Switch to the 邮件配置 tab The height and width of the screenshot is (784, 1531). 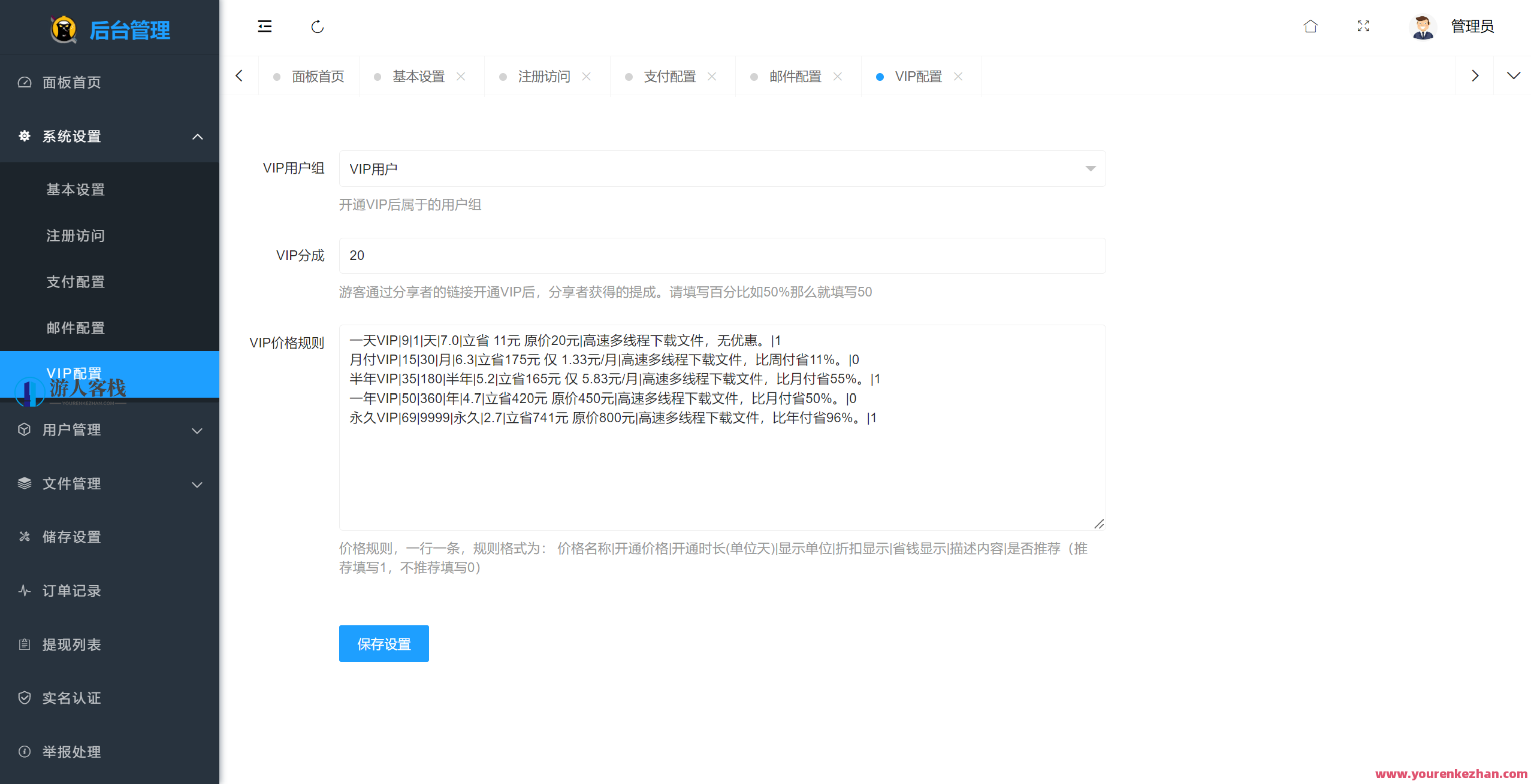795,76
